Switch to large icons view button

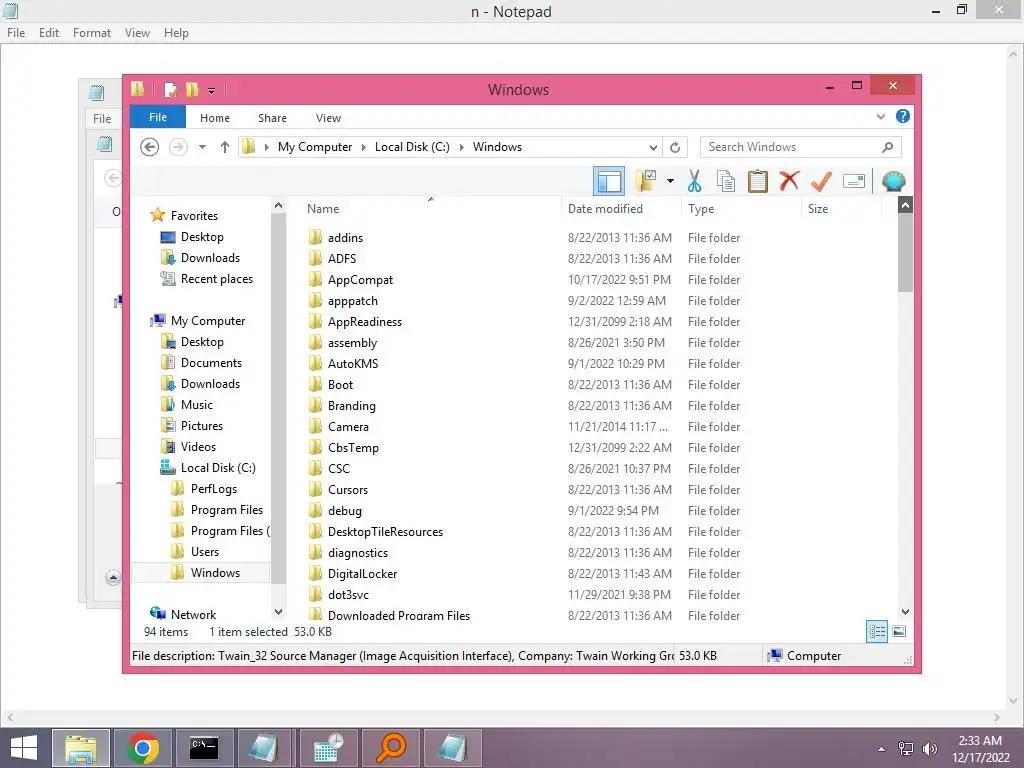(899, 632)
